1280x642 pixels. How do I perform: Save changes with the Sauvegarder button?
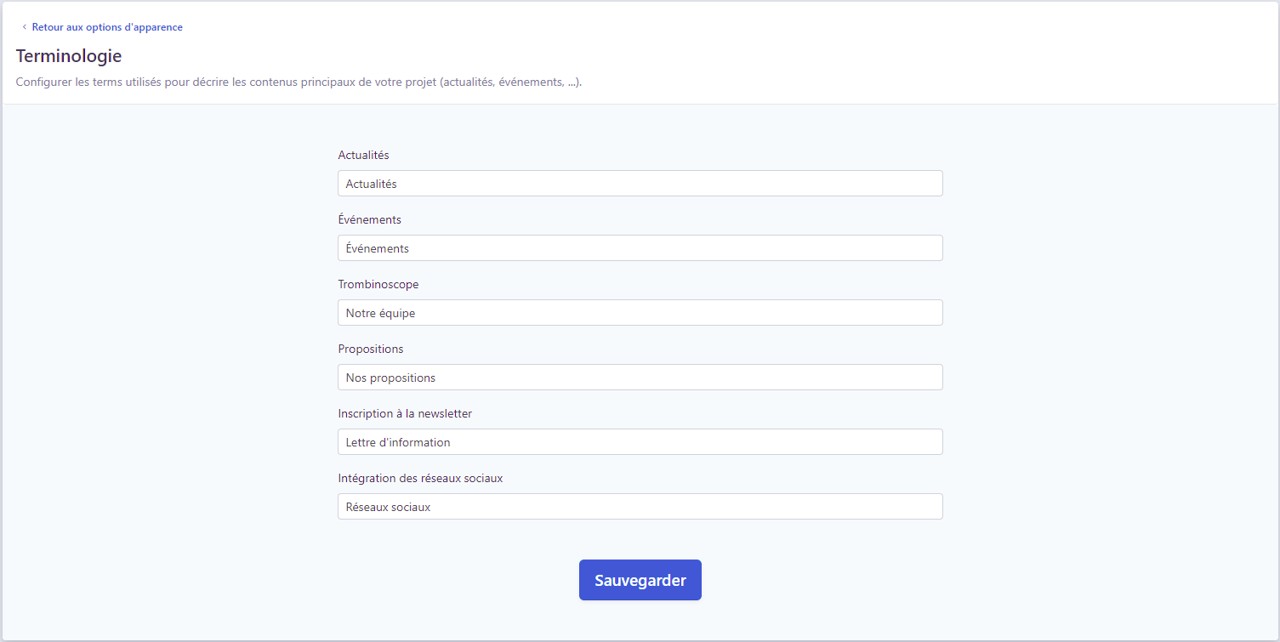point(640,580)
